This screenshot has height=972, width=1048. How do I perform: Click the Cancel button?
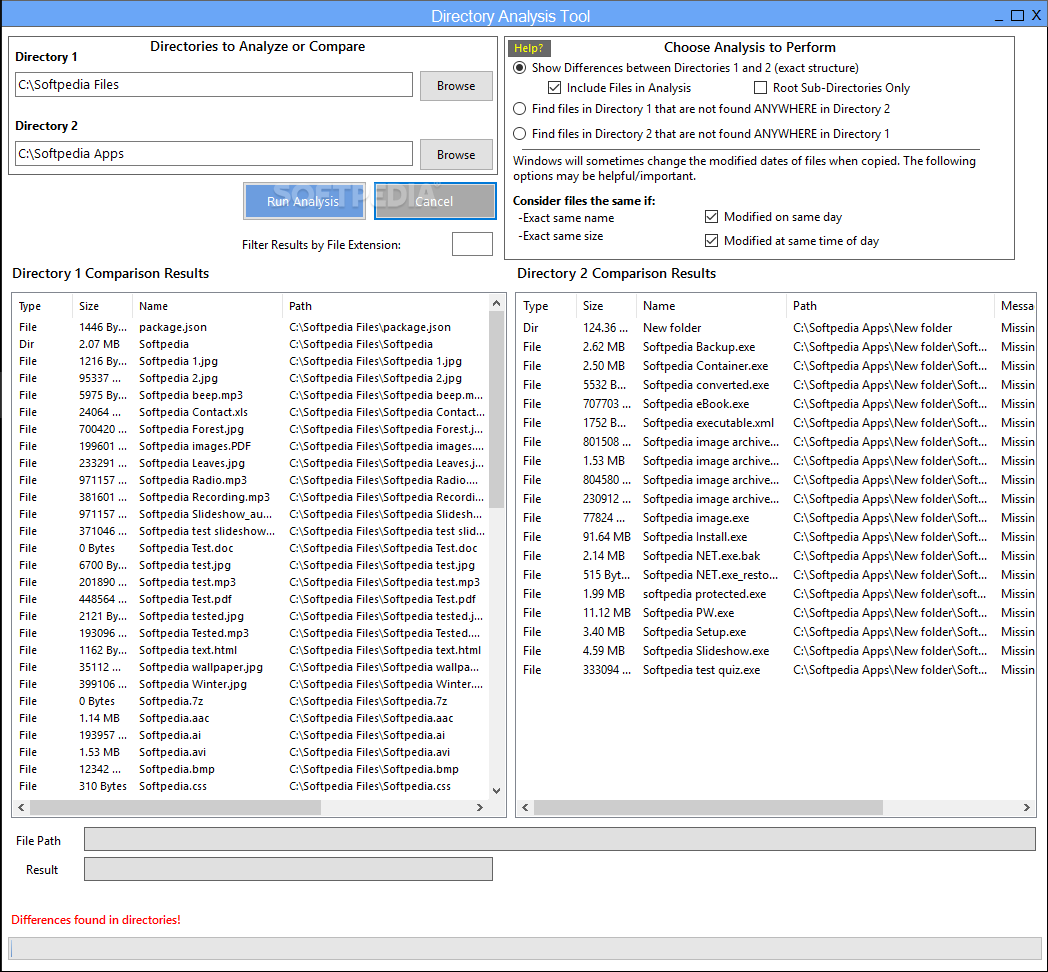[434, 201]
